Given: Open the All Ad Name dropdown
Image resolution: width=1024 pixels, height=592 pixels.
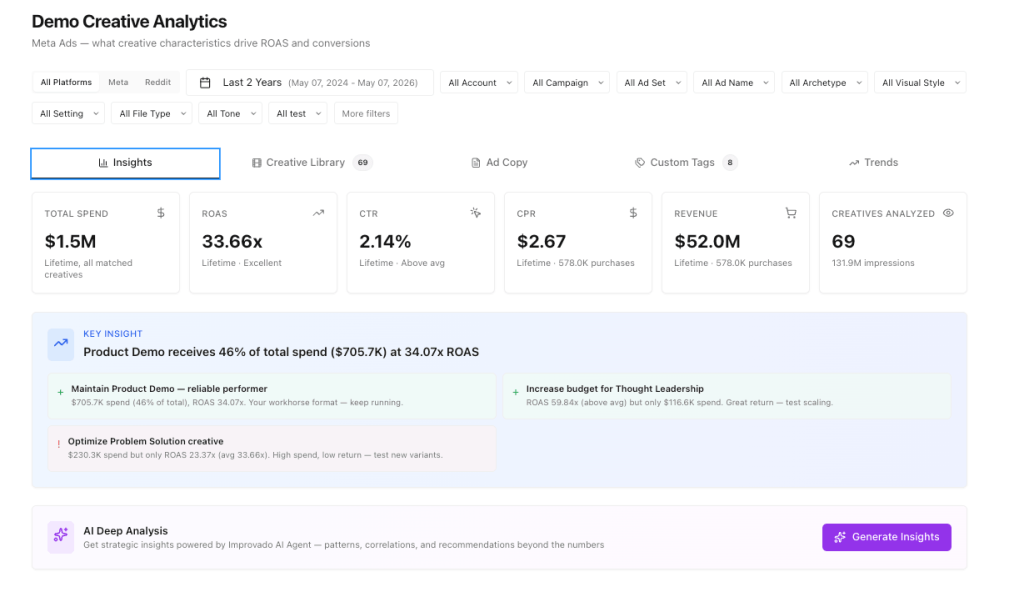Looking at the screenshot, I should pos(734,83).
